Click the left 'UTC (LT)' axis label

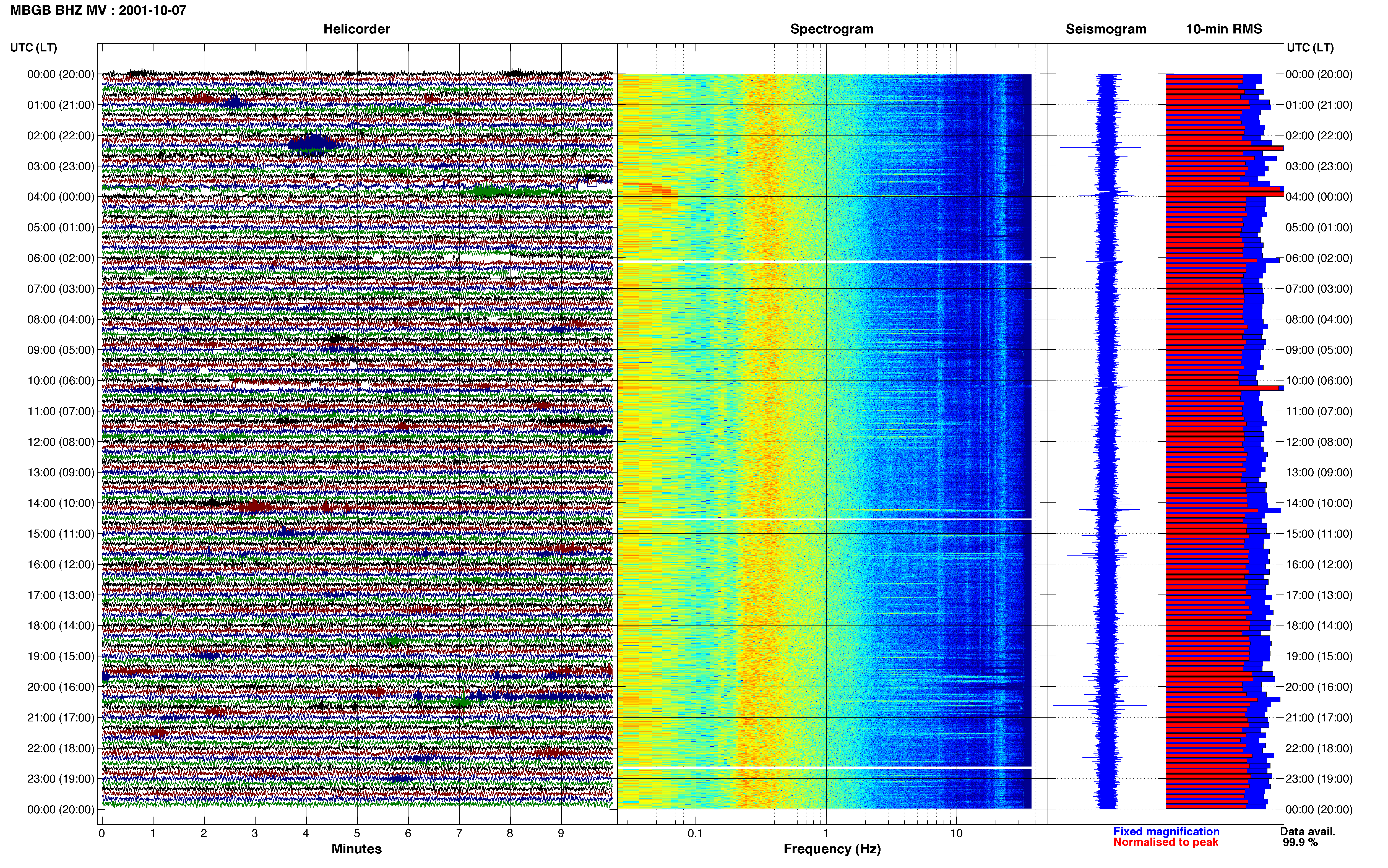(x=34, y=48)
